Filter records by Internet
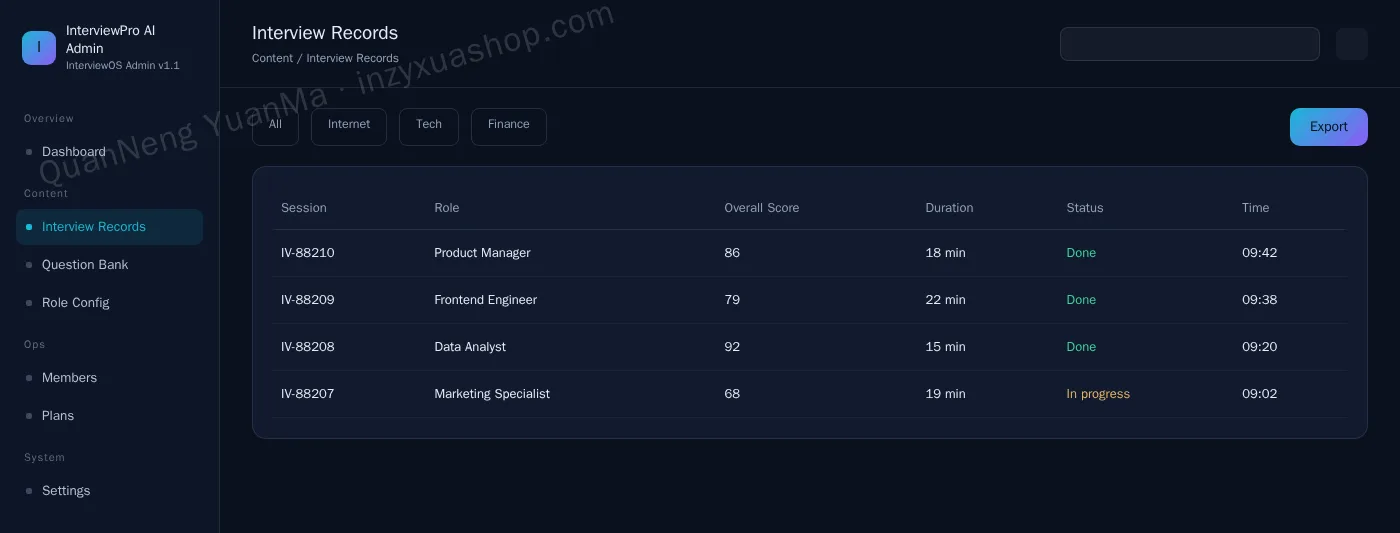This screenshot has width=1400, height=533. (x=349, y=126)
